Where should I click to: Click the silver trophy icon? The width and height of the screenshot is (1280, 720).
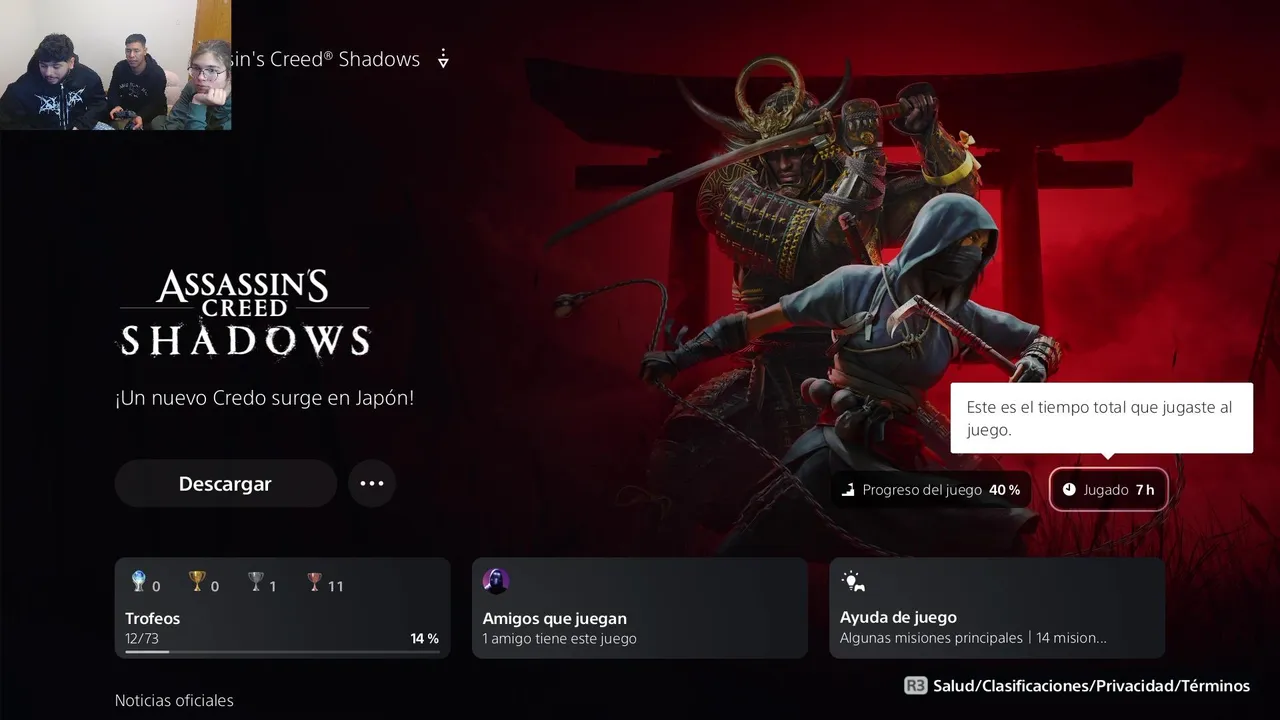[x=256, y=582]
